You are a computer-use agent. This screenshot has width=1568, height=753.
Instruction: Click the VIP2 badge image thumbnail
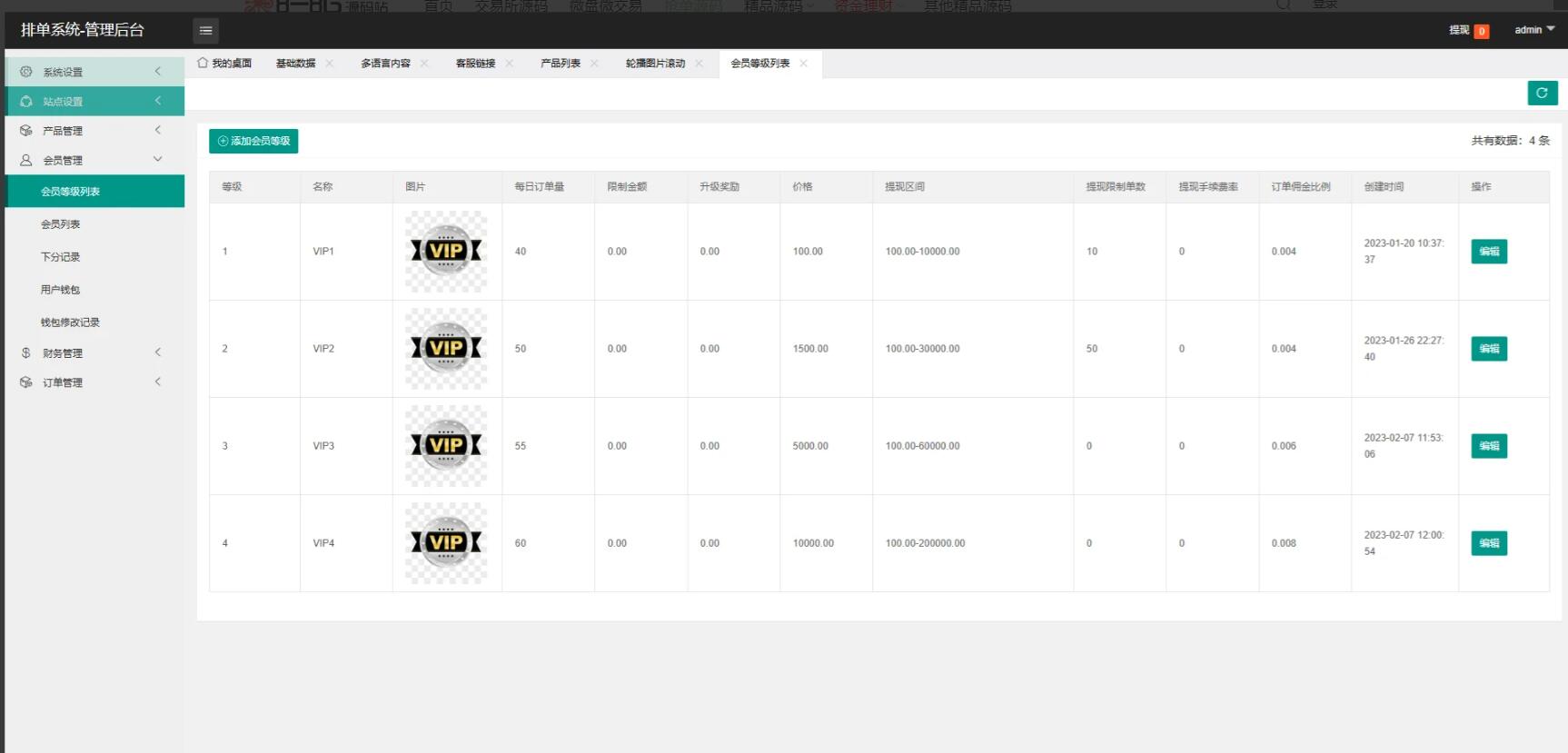(446, 349)
